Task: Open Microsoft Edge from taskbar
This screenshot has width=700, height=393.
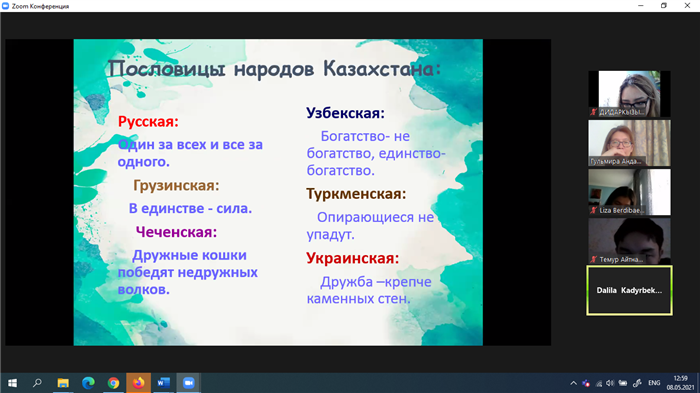Action: pyautogui.click(x=88, y=383)
